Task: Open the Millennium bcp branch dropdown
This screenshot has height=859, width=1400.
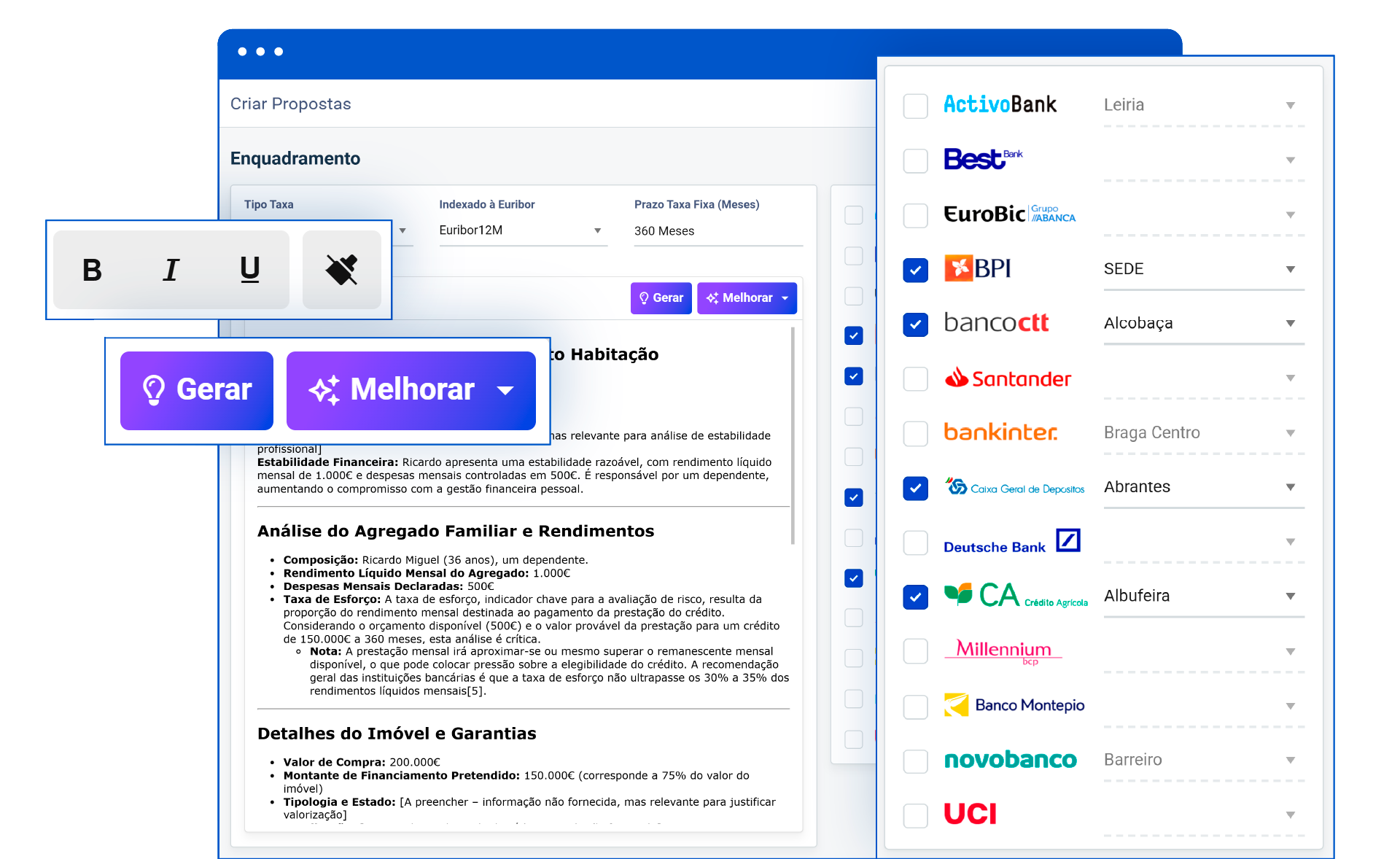Action: 1204,651
